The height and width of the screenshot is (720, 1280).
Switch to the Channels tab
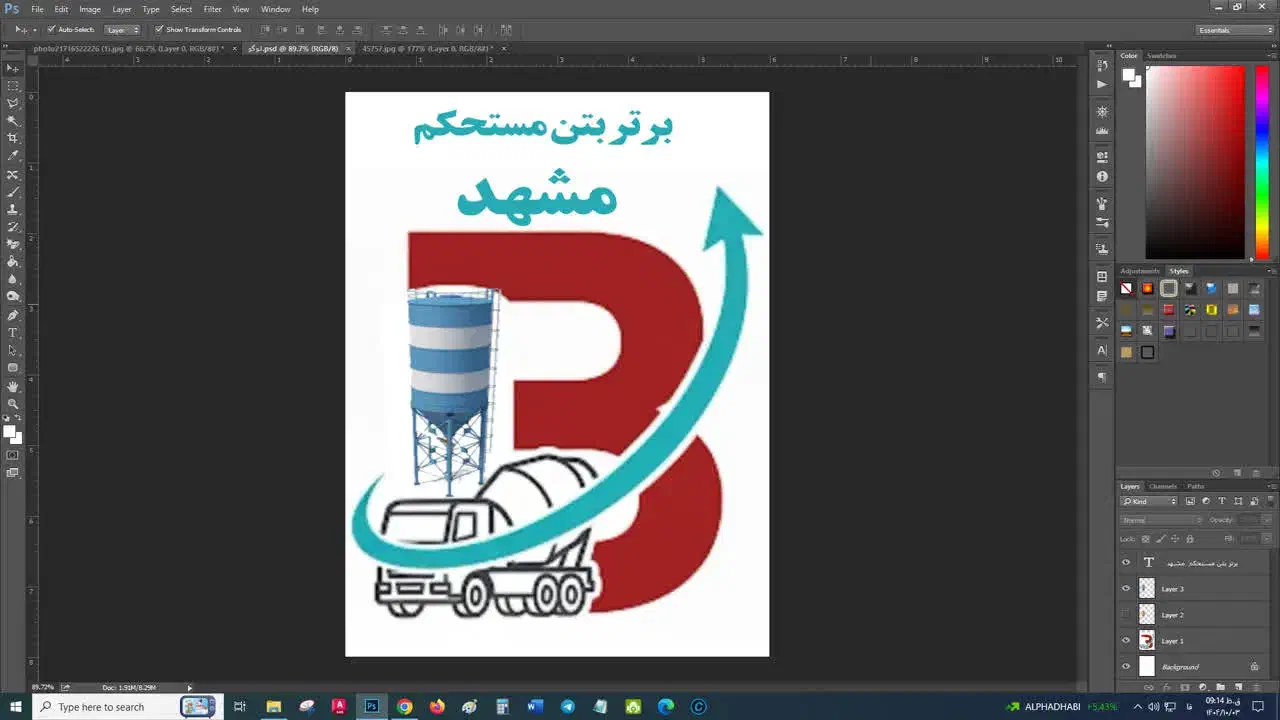coord(1163,487)
